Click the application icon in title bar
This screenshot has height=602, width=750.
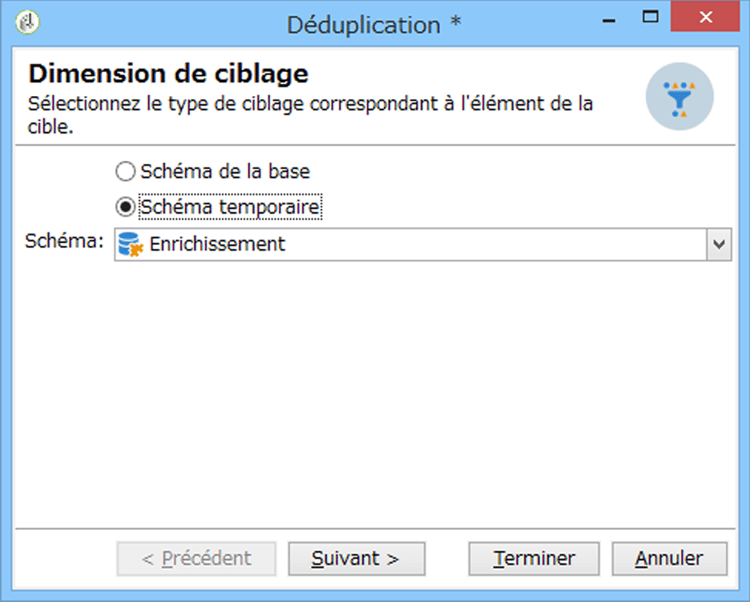pos(27,22)
